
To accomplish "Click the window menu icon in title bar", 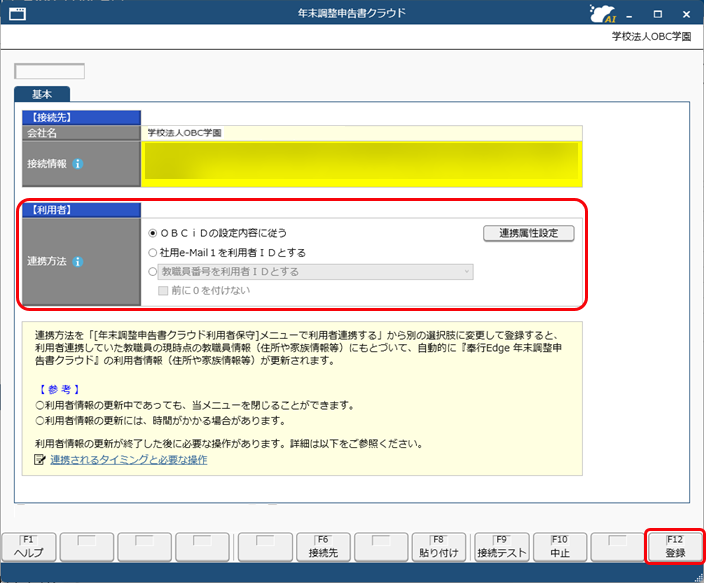I will 17,14.
